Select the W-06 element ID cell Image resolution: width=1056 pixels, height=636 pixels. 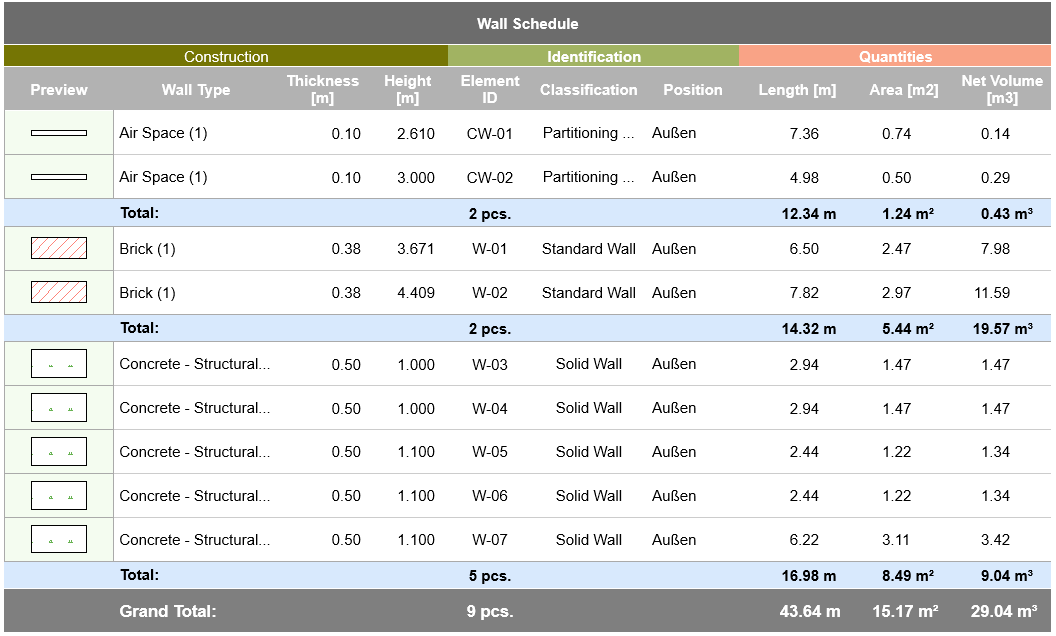coord(490,495)
